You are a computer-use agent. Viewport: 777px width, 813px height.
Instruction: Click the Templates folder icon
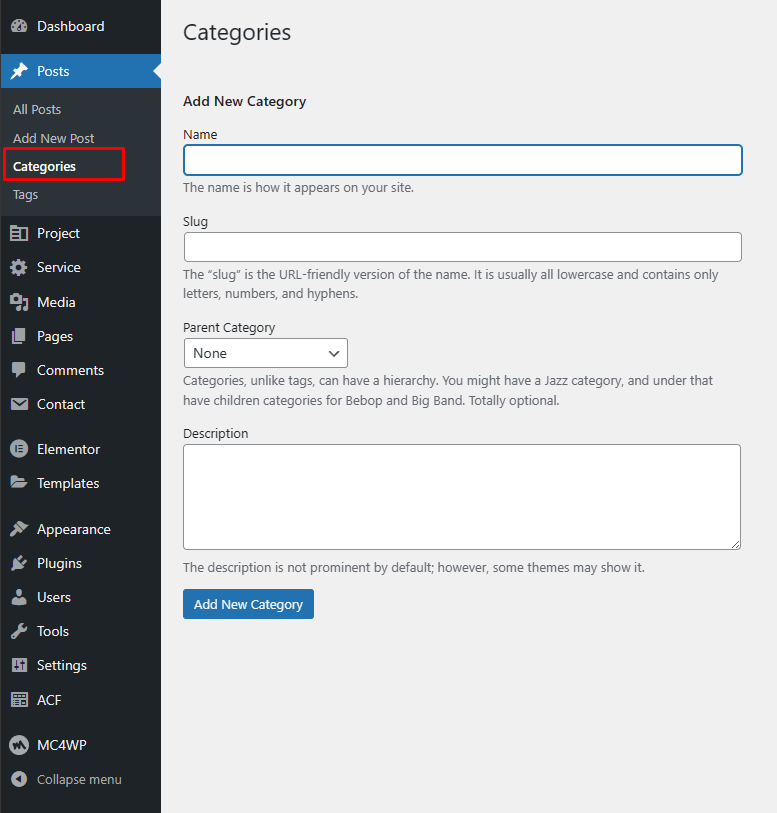[19, 483]
